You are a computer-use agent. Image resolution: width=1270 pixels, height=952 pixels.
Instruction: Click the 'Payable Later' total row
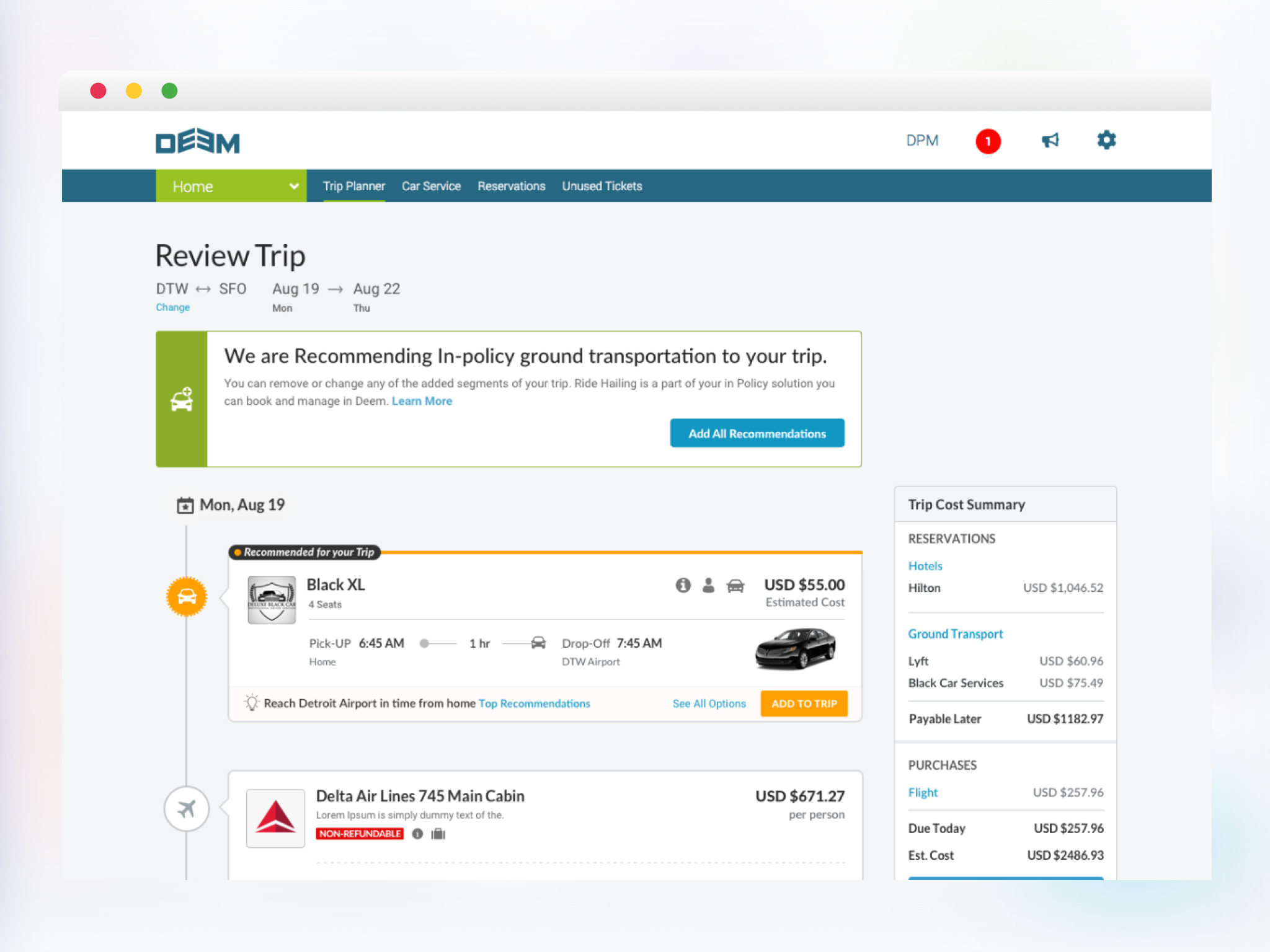pyautogui.click(x=1006, y=719)
